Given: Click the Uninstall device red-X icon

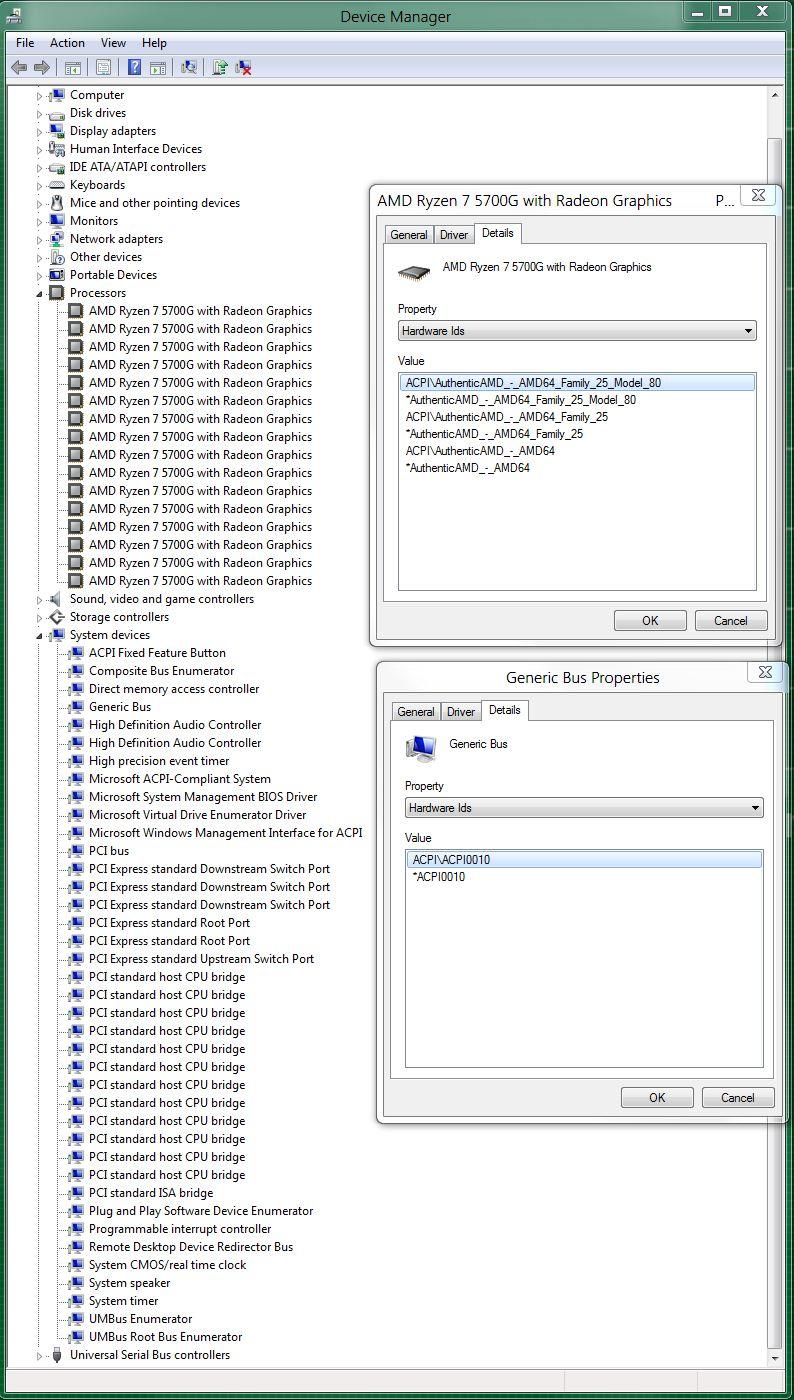Looking at the screenshot, I should tap(243, 67).
